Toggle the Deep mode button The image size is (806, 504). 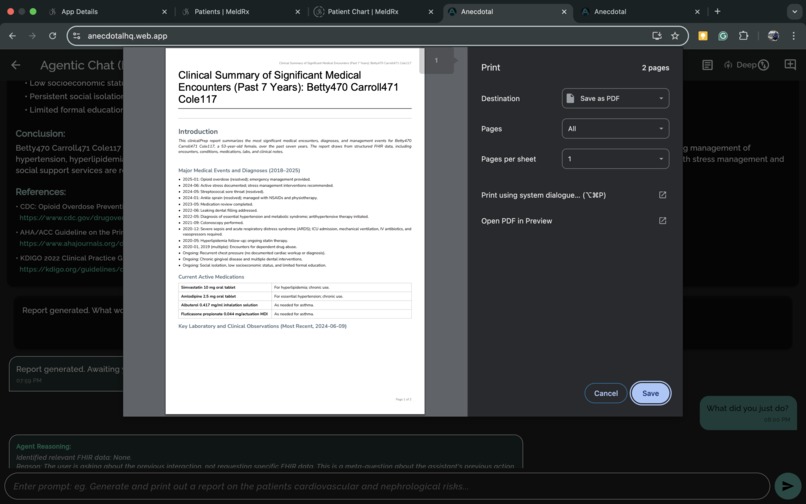746,65
